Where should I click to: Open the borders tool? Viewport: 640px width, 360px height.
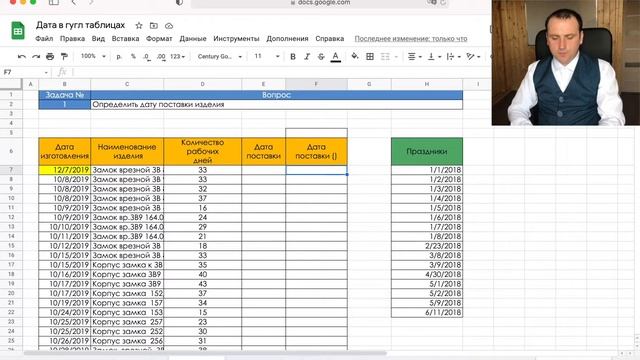(x=370, y=57)
